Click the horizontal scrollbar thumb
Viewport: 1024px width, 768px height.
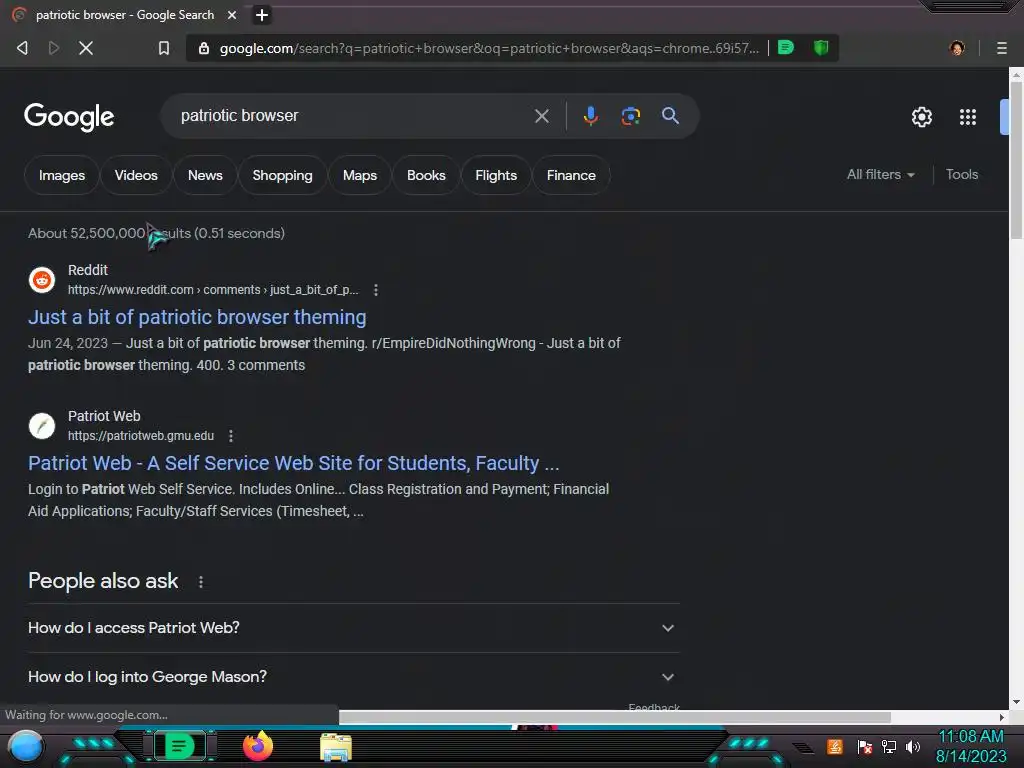pos(615,717)
